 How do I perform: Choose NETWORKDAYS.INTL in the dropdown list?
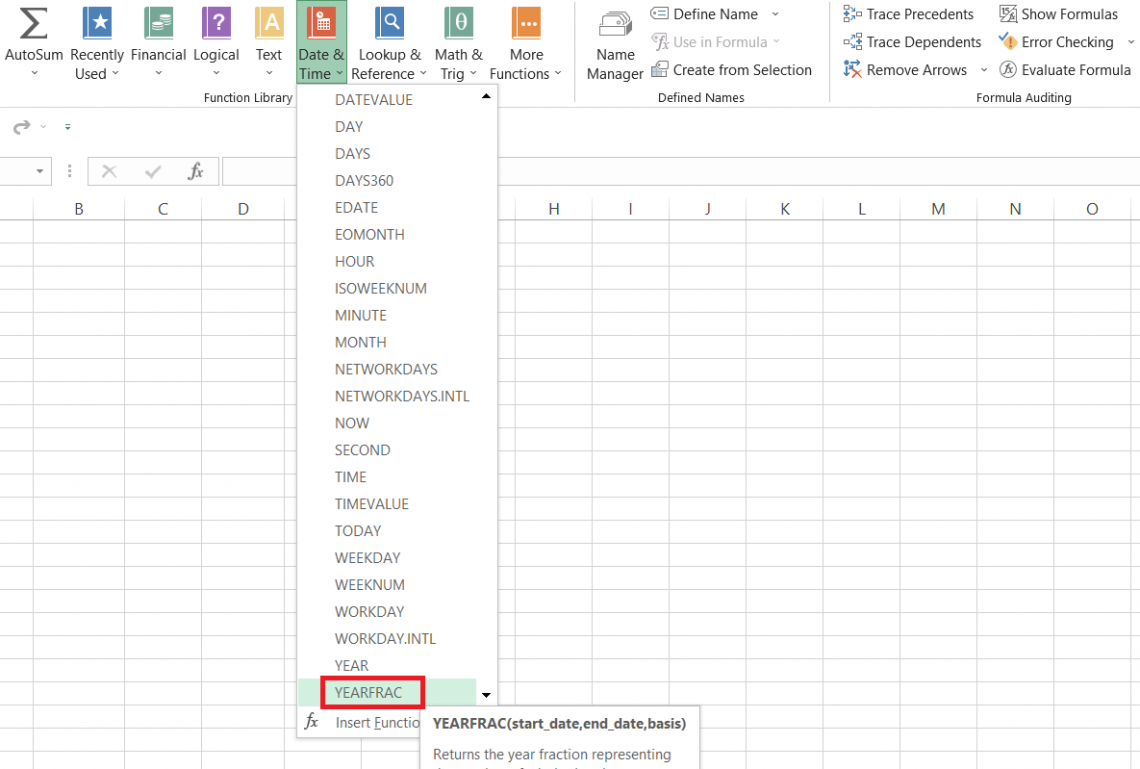pos(402,396)
